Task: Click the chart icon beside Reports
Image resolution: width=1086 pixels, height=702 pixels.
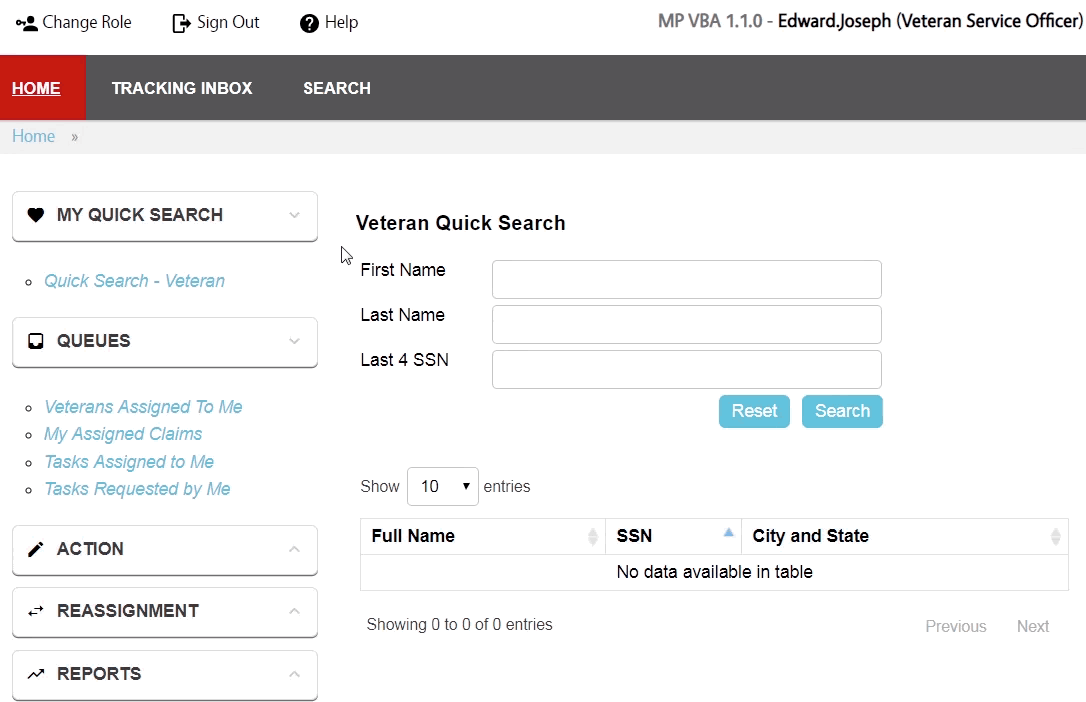Action: (x=36, y=673)
